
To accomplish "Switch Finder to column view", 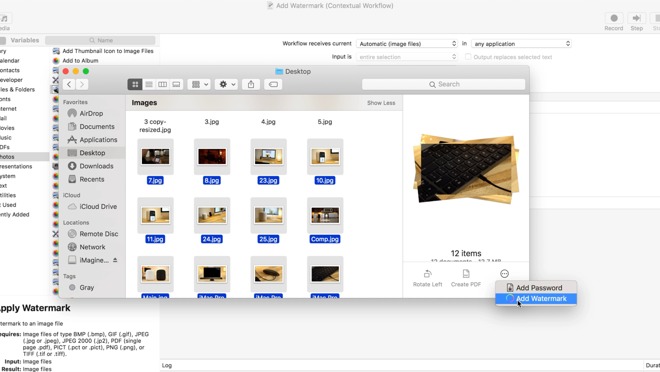I will click(x=162, y=85).
